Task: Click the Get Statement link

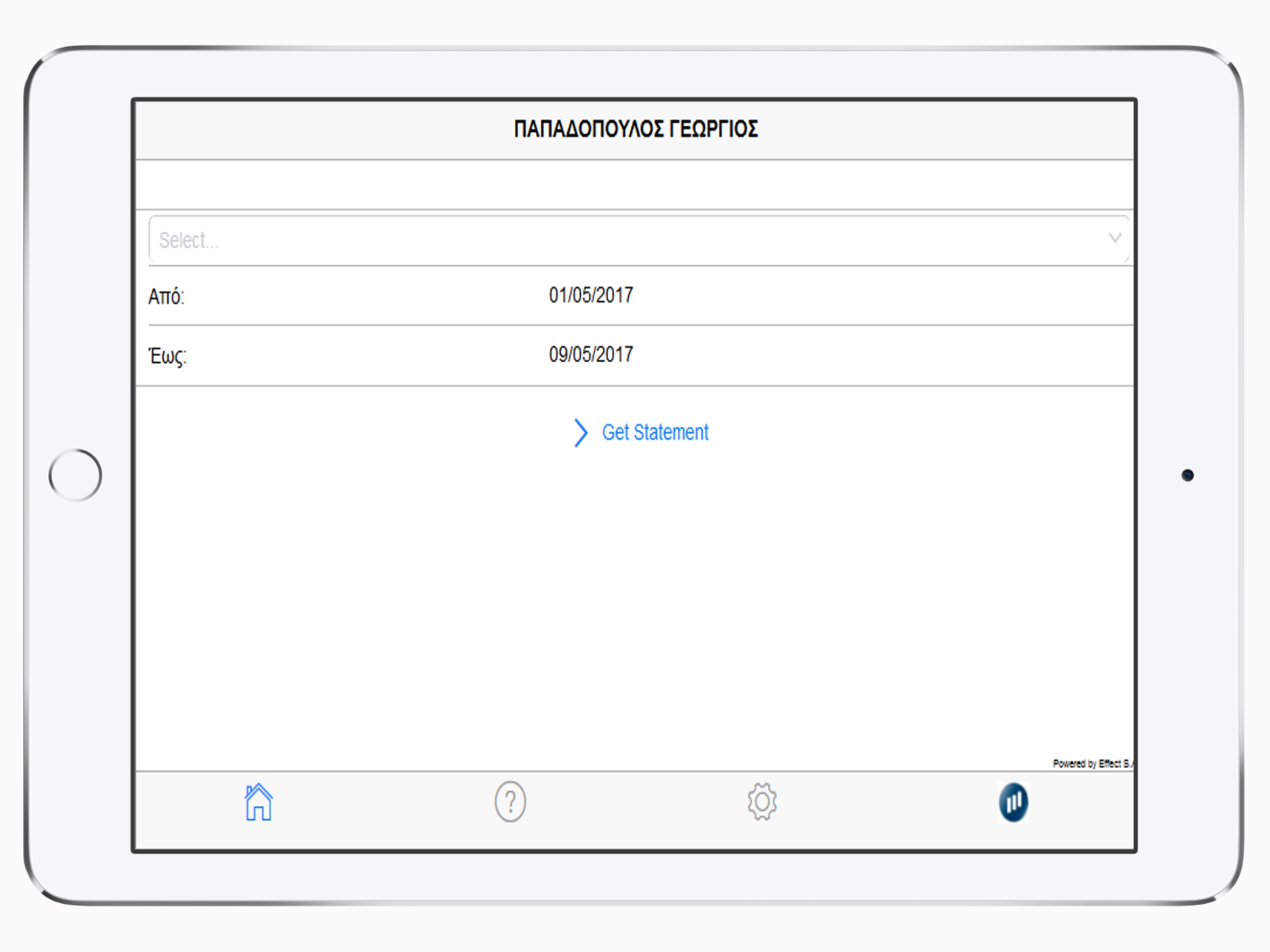Action: point(655,432)
